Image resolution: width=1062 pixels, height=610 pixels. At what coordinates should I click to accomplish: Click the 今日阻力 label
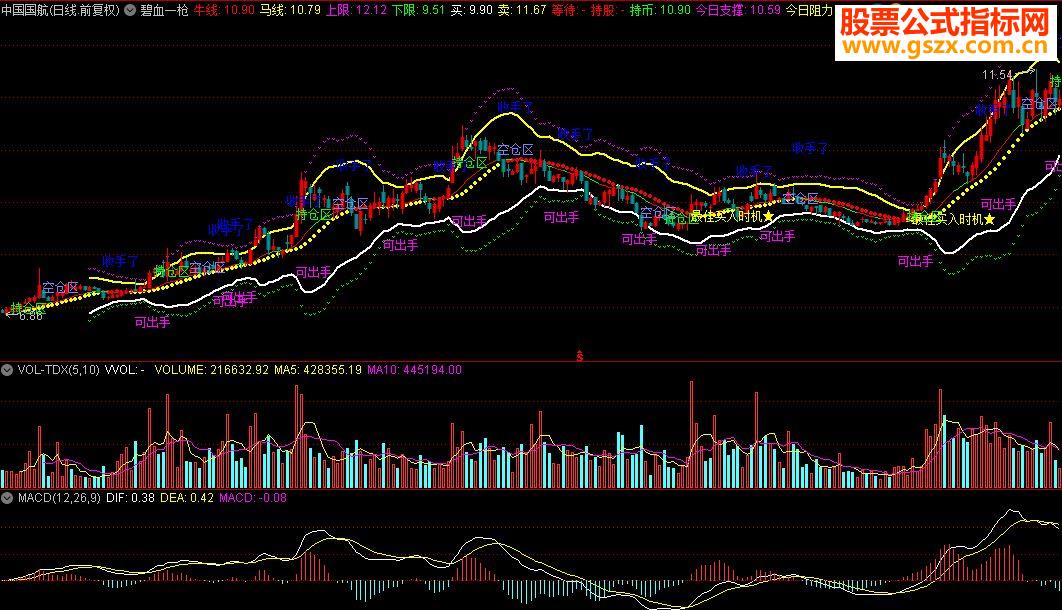[809, 10]
